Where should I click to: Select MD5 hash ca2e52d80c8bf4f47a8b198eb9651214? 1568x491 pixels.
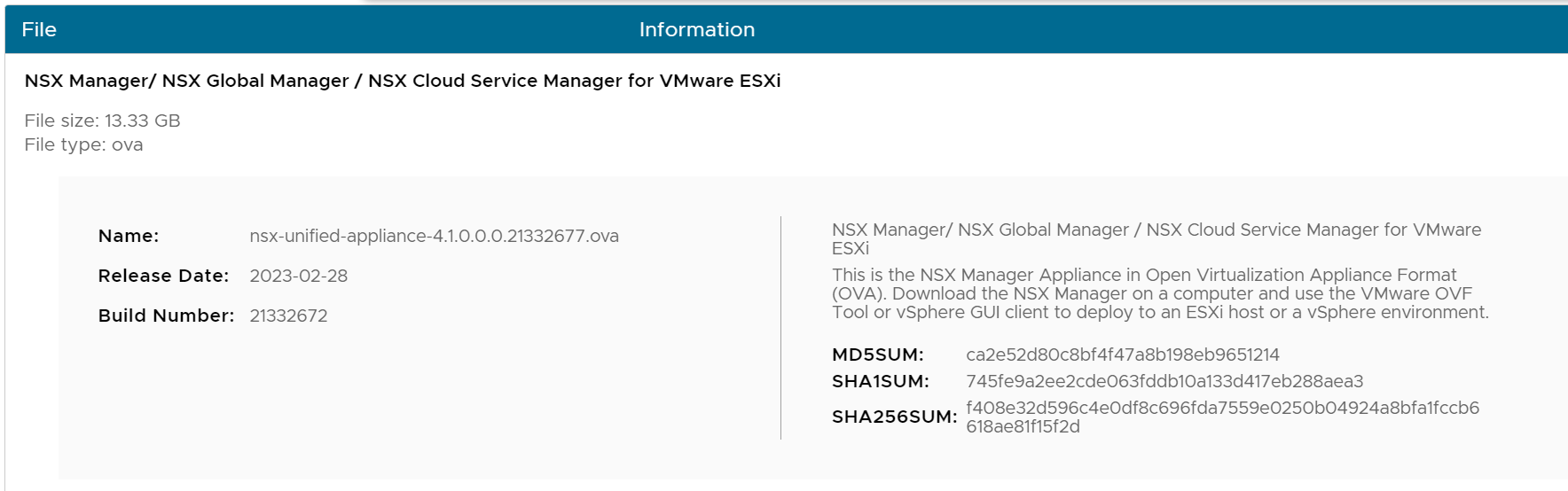tap(1123, 355)
